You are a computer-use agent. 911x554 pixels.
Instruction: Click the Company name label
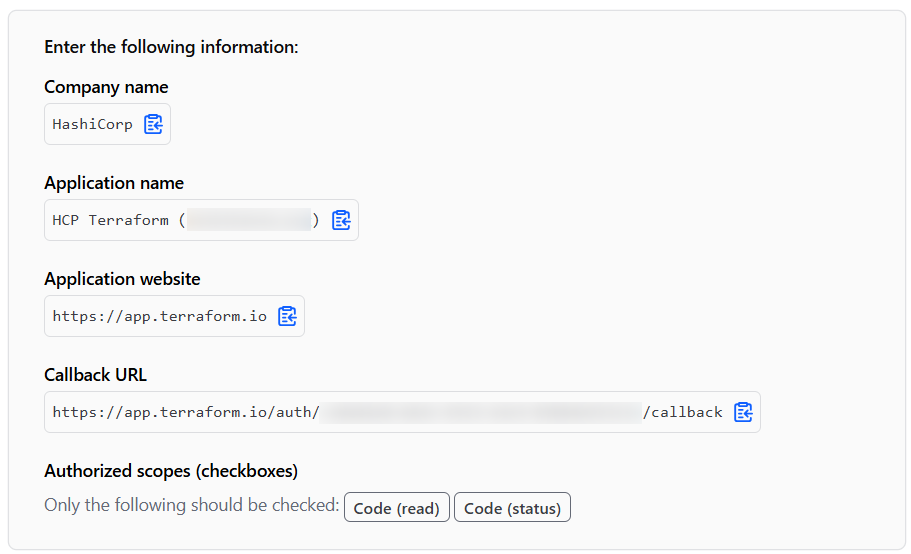[106, 87]
